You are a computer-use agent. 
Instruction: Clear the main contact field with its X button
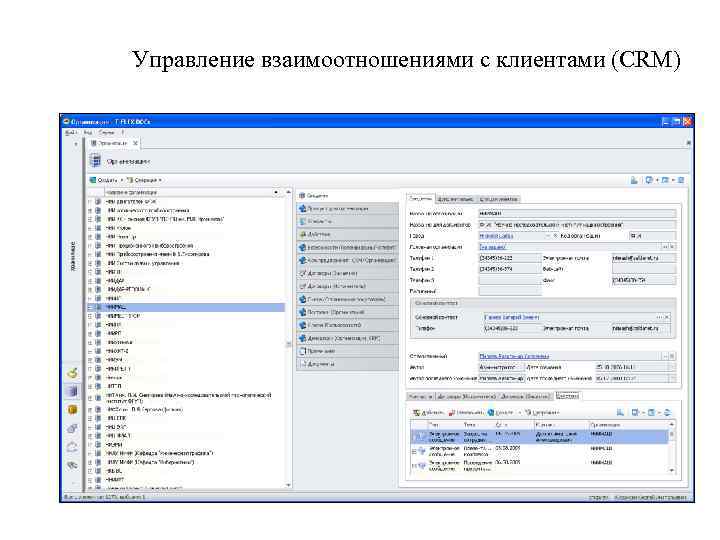(x=667, y=317)
